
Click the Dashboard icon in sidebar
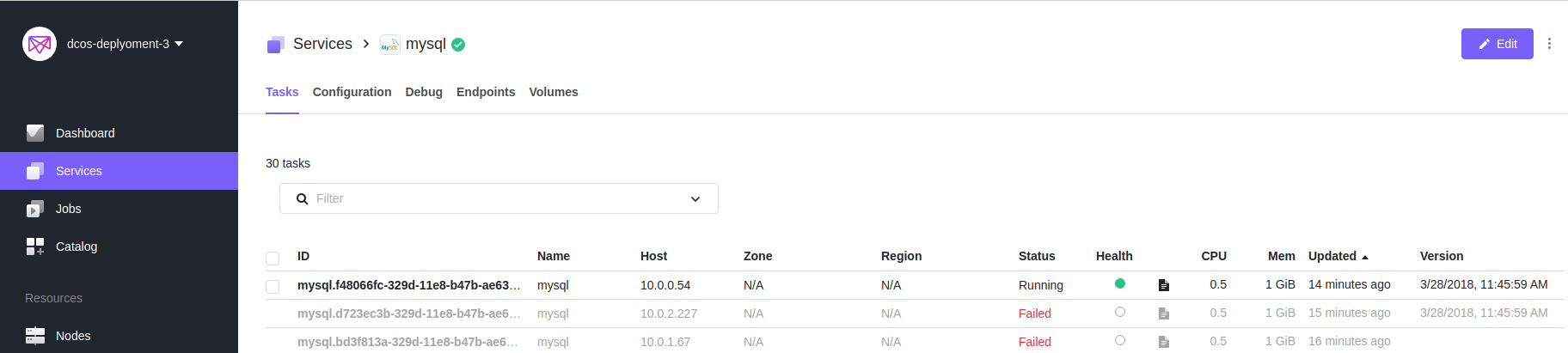tap(35, 133)
